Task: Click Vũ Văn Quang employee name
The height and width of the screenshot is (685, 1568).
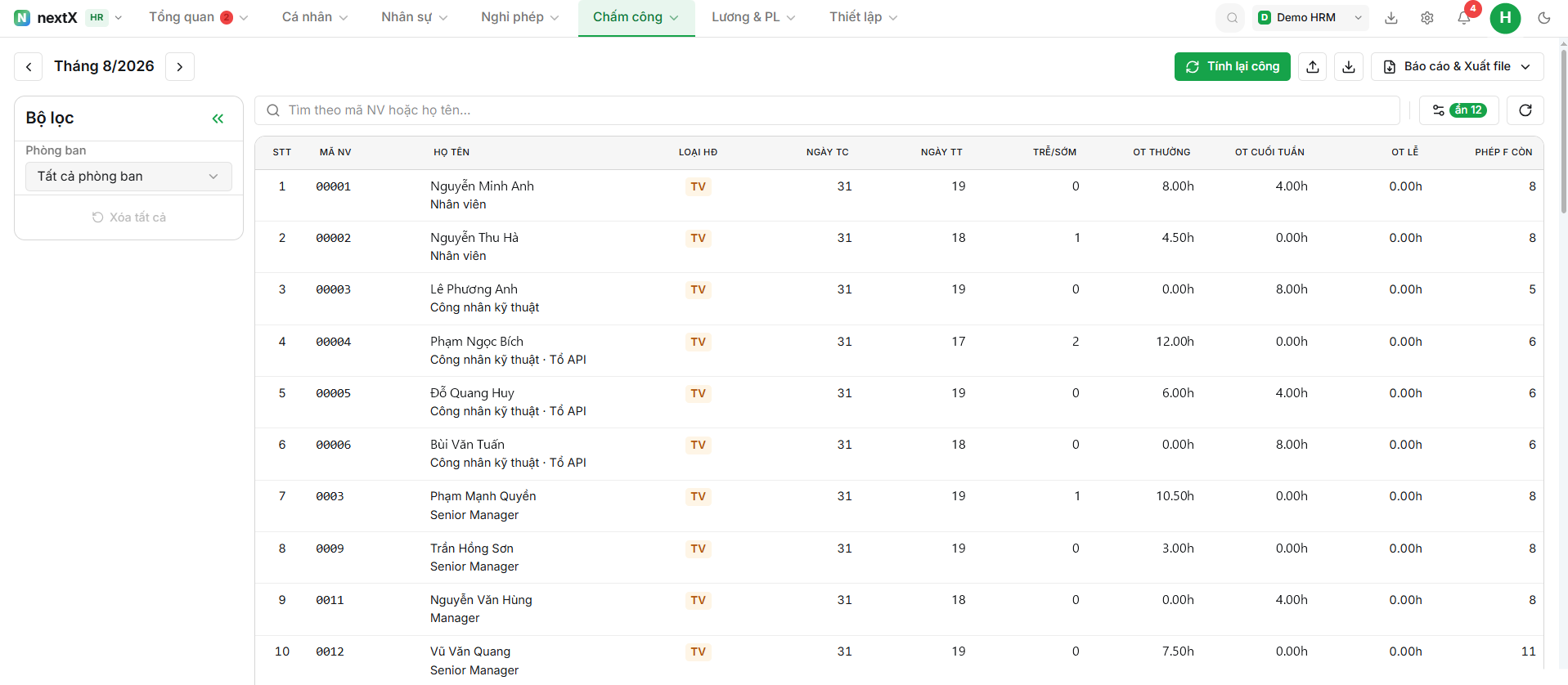Action: click(x=470, y=651)
